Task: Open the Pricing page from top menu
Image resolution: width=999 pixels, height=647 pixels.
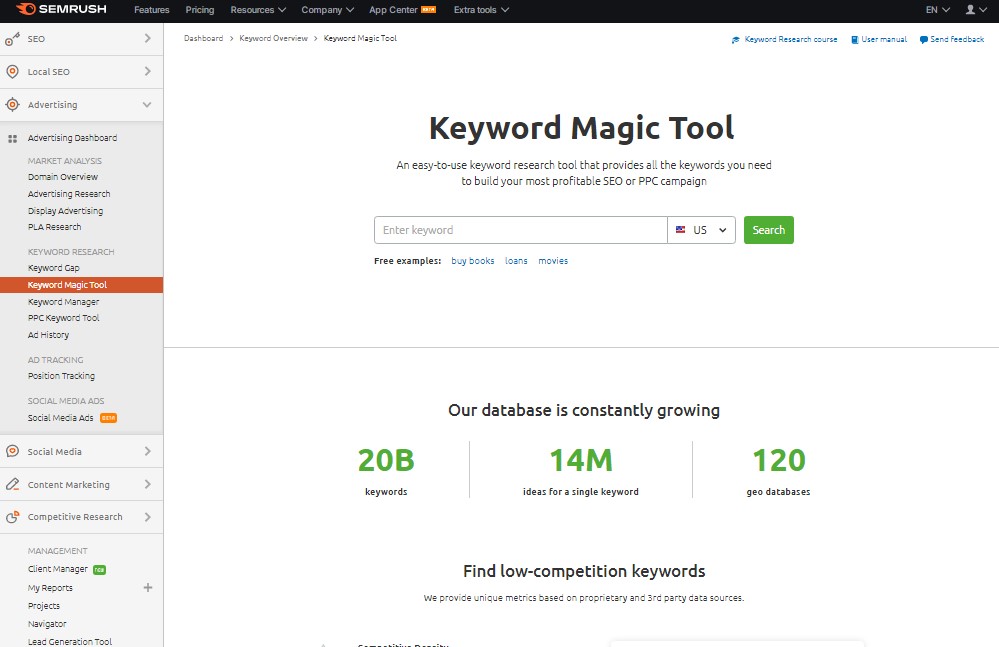Action: point(200,10)
